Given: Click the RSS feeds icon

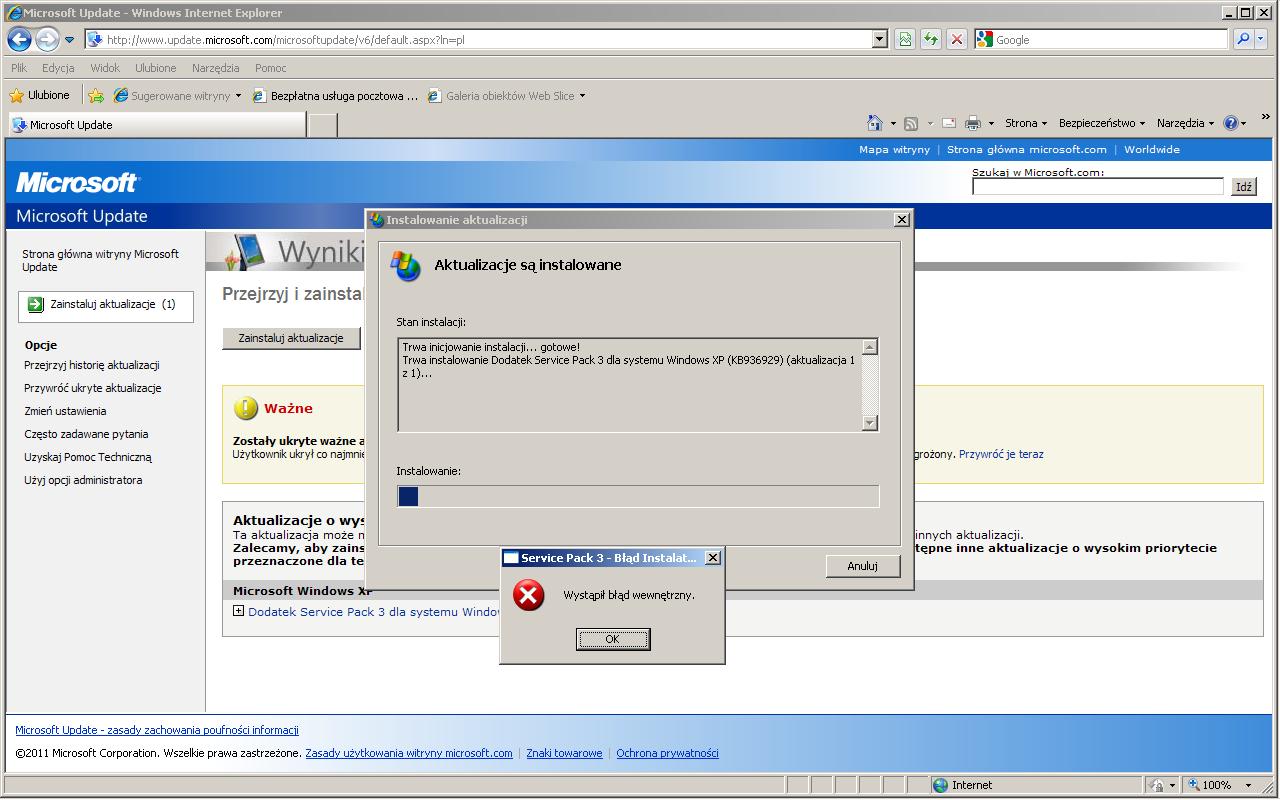Looking at the screenshot, I should coord(911,123).
